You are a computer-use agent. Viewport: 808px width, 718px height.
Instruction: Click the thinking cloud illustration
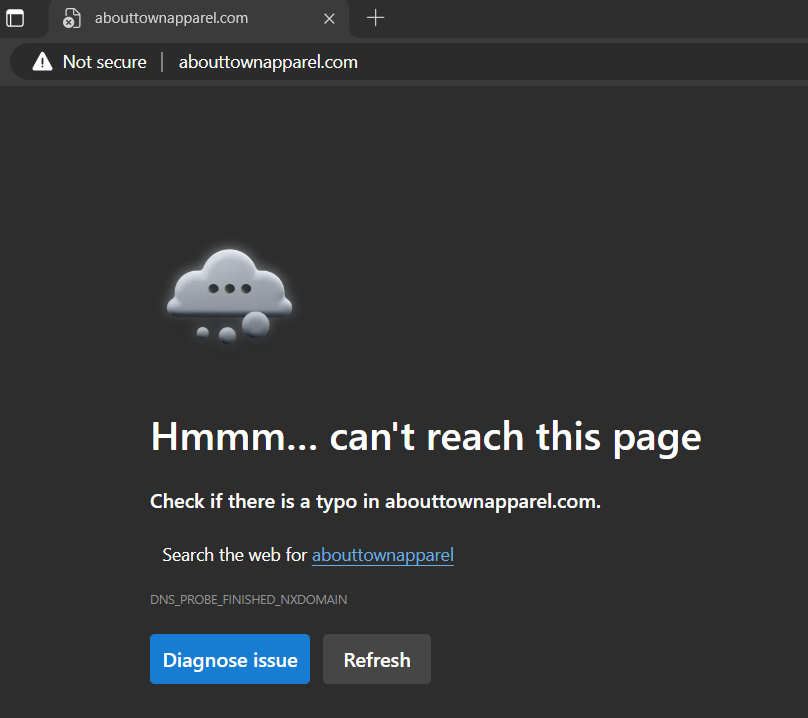229,285
